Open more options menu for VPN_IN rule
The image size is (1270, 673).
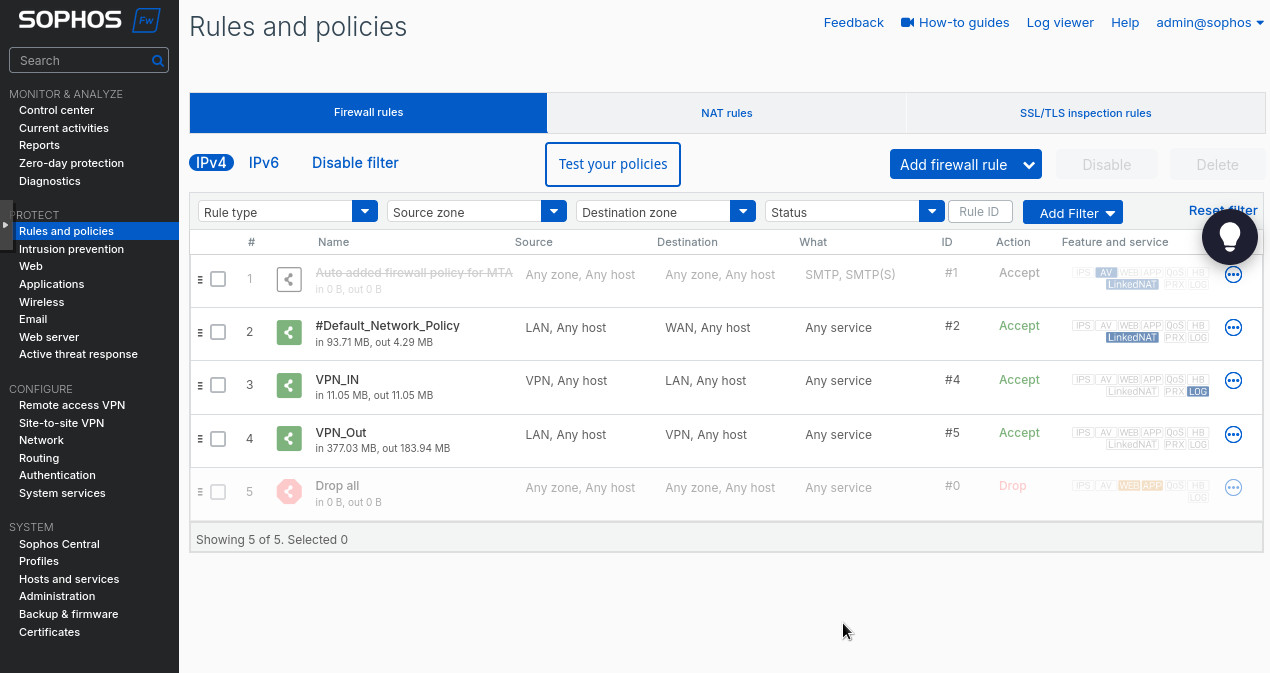(1233, 380)
